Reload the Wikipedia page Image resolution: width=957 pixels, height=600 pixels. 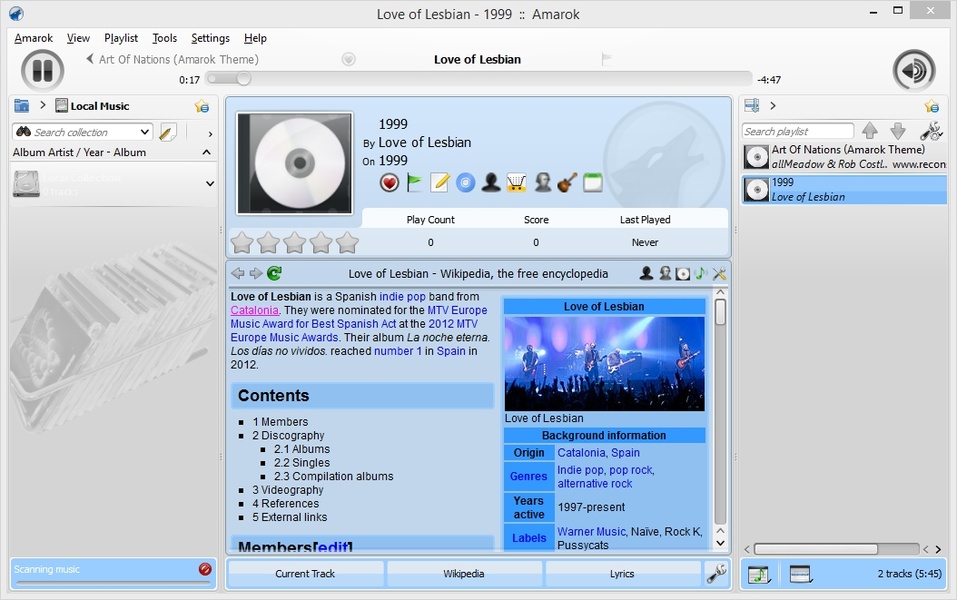274,273
